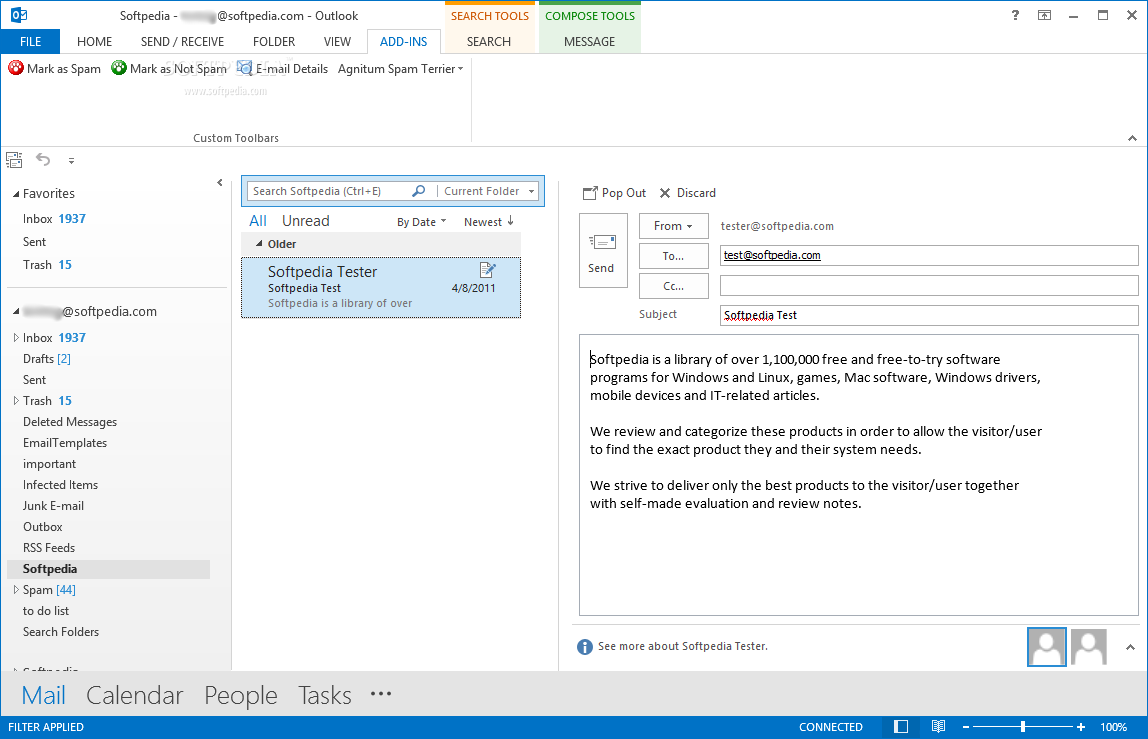Click the search magnifier icon
The width and height of the screenshot is (1148, 739).
point(419,190)
